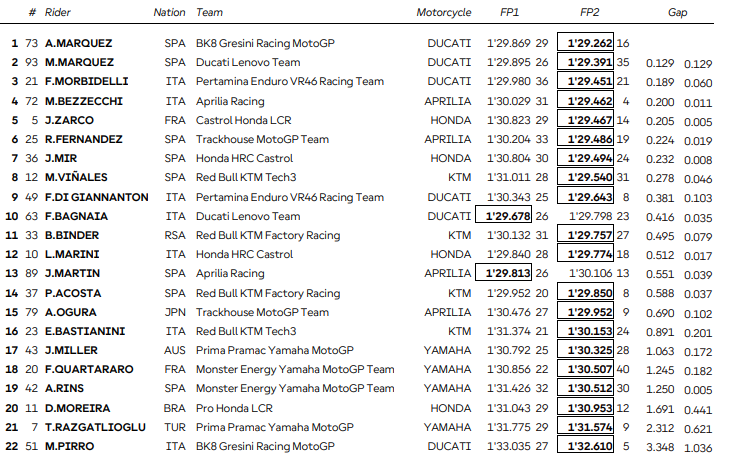
Task: Select the boxed FP2 time 1'32.610
Action: [589, 446]
